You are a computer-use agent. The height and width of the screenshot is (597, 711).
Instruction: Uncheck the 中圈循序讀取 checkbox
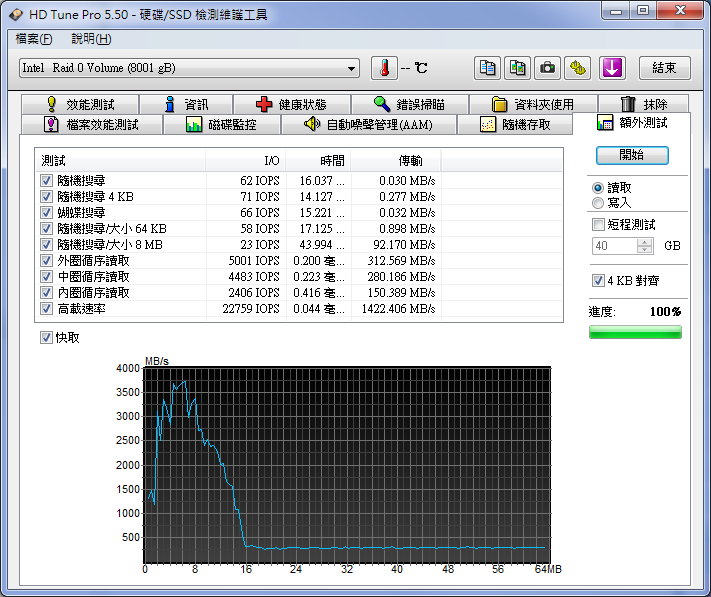(46, 277)
